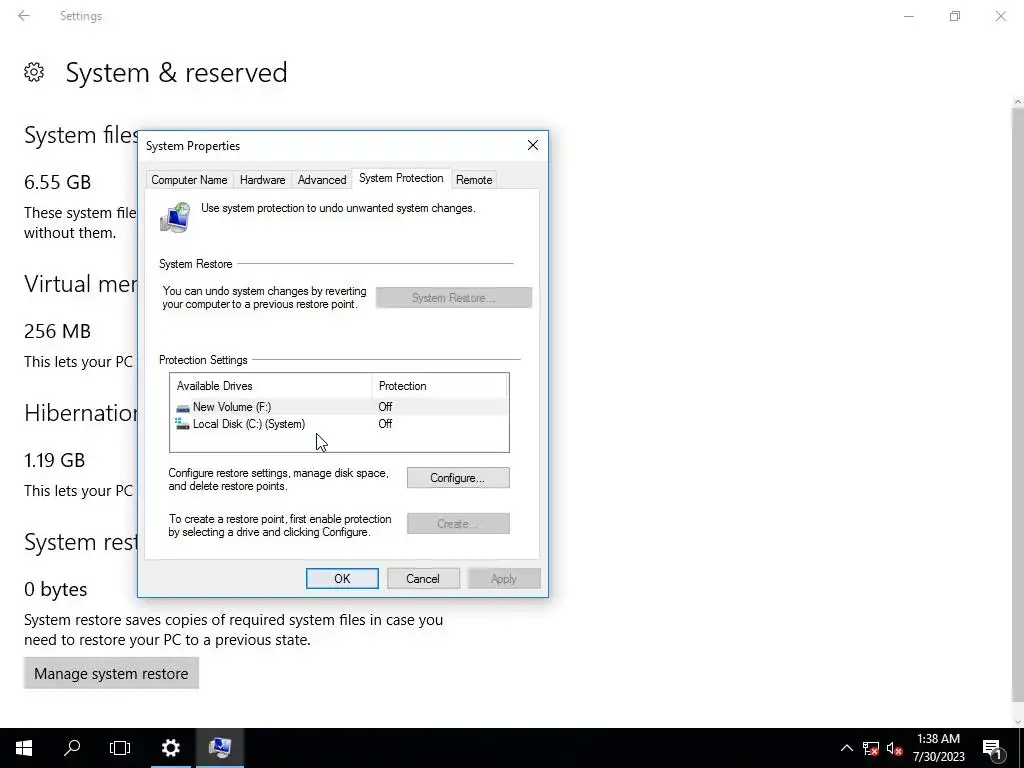Open the notification Action Center
Viewport: 1024px width, 768px height.
coord(993,748)
